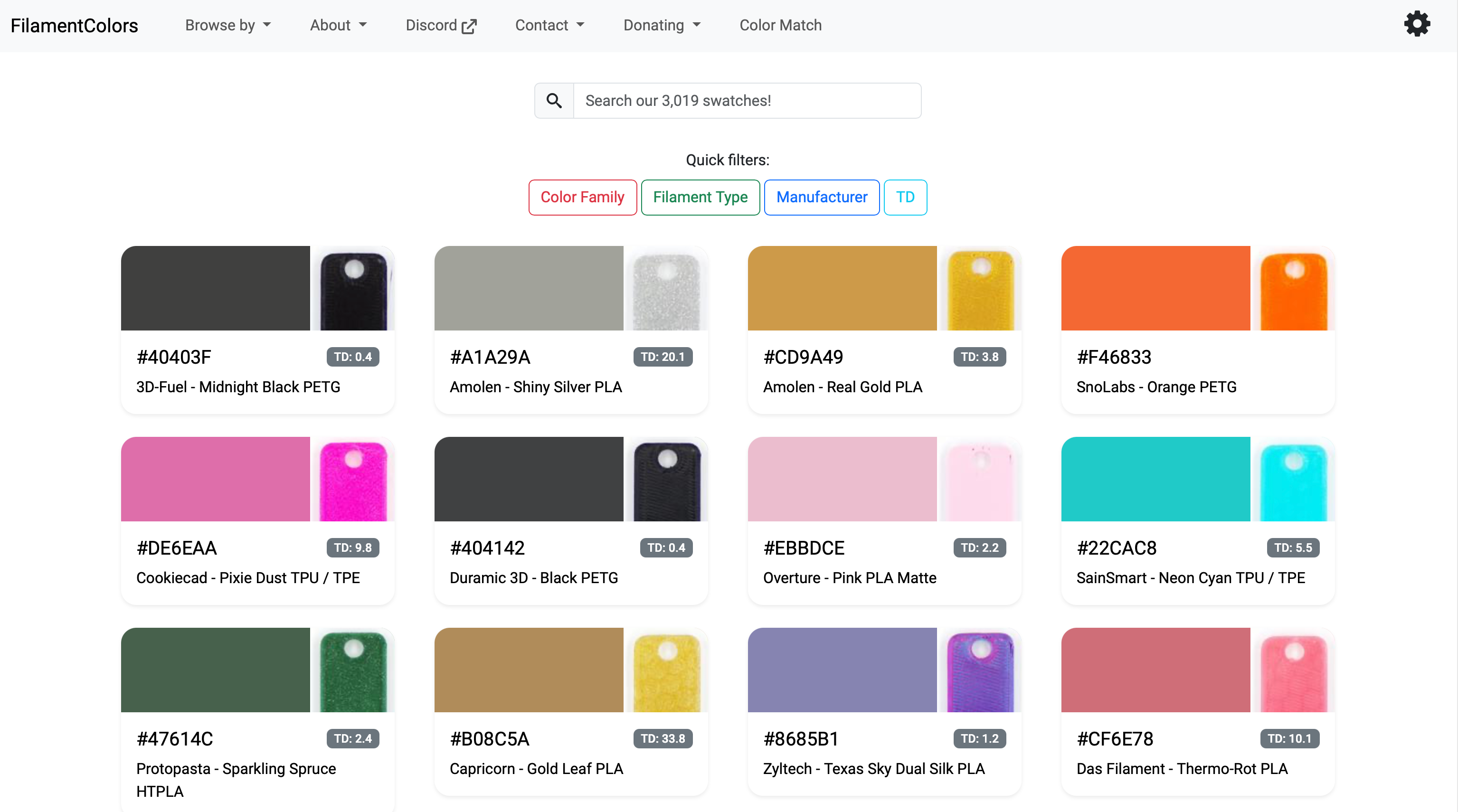Open Sparkling Spruce HTPLA swatch photo
Image resolution: width=1458 pixels, height=812 pixels.
click(352, 670)
